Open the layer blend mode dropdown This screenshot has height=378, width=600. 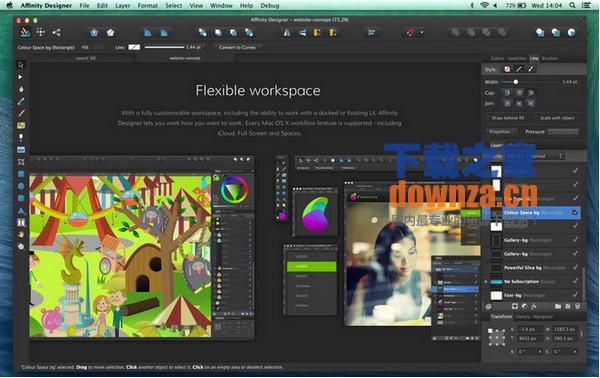coord(548,156)
